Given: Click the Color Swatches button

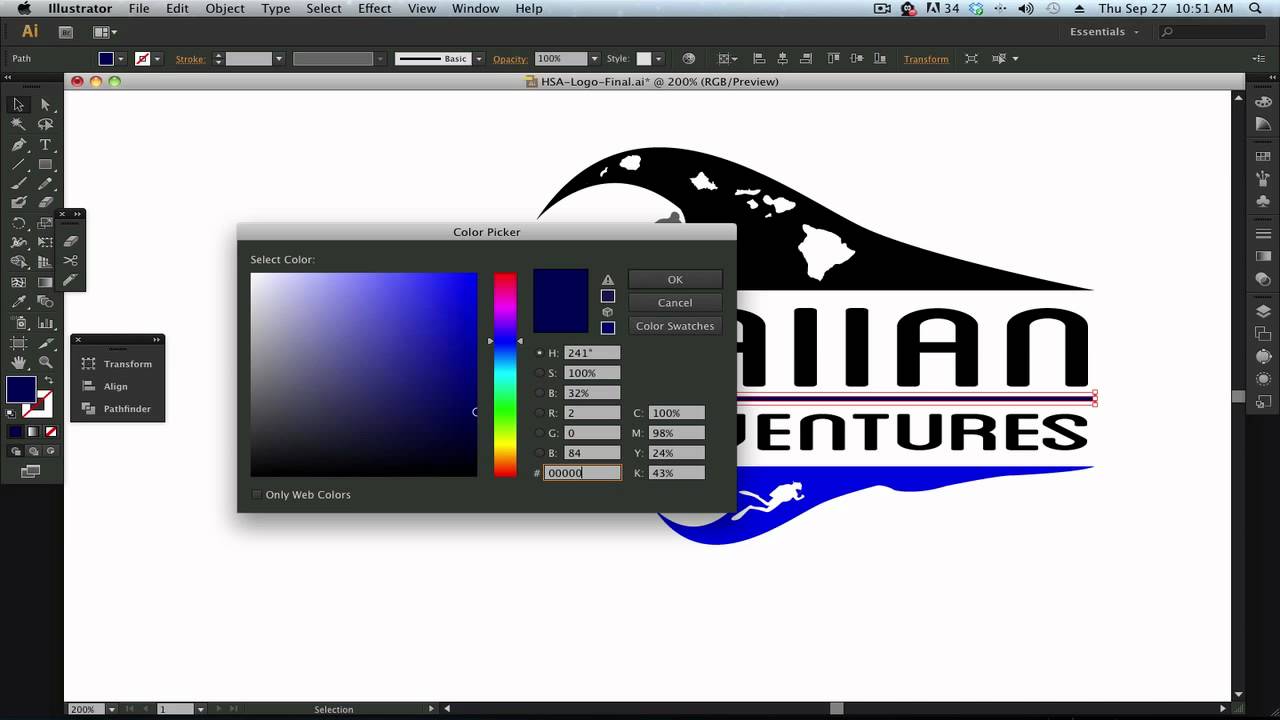Looking at the screenshot, I should coord(675,326).
